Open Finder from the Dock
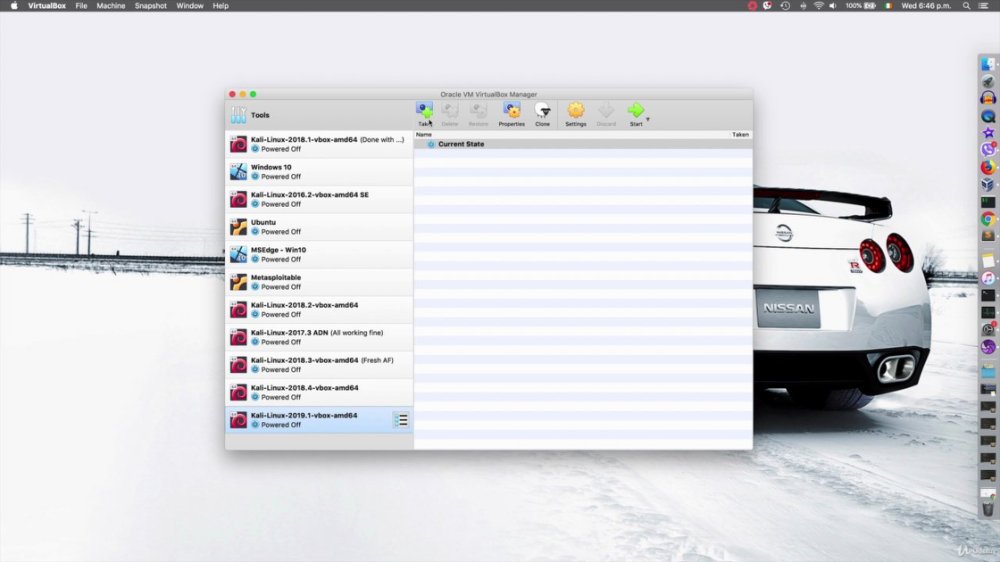Image resolution: width=1000 pixels, height=562 pixels. tap(988, 64)
